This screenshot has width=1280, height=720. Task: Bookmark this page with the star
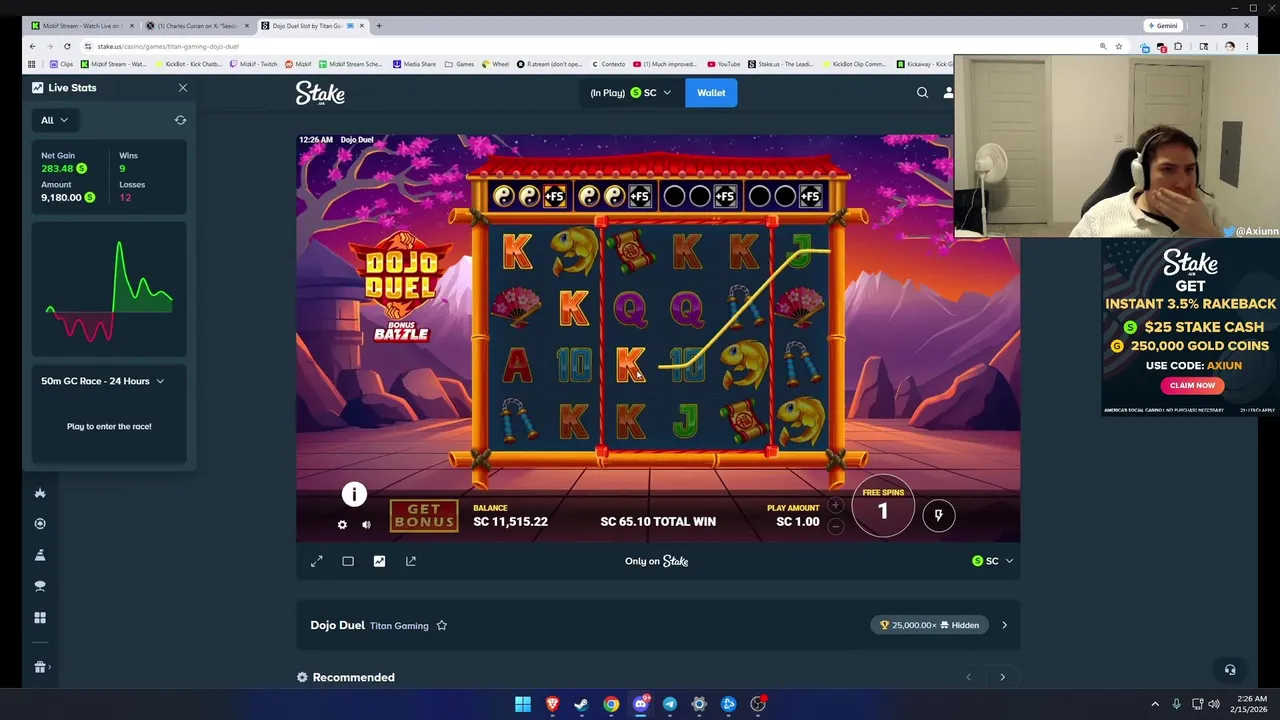click(x=1119, y=46)
